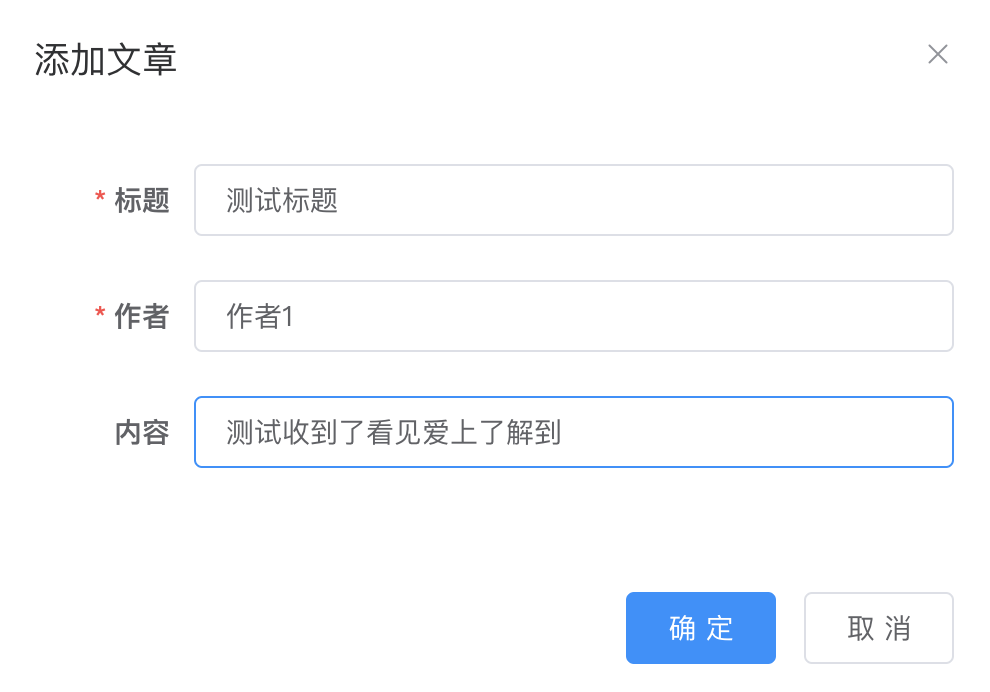Click the 内容 field label
990x692 pixels.
(143, 432)
